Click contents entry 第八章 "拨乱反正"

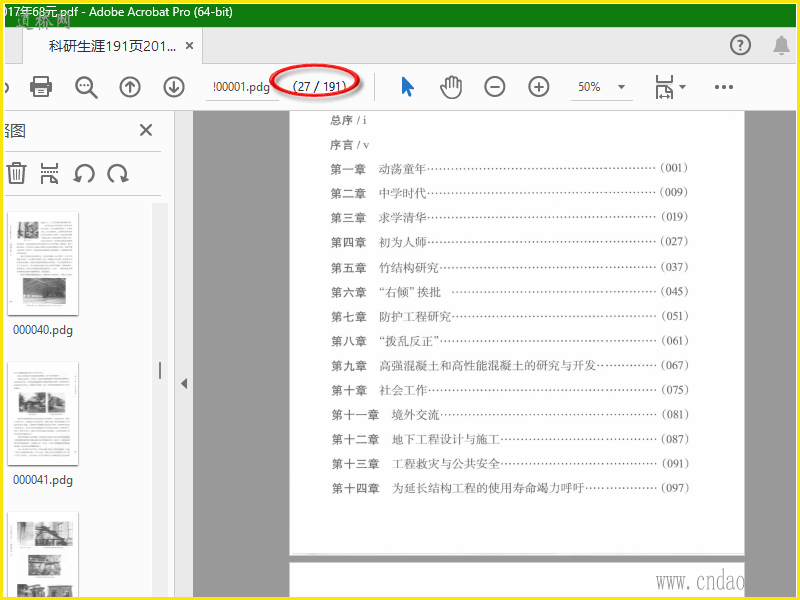[509, 341]
